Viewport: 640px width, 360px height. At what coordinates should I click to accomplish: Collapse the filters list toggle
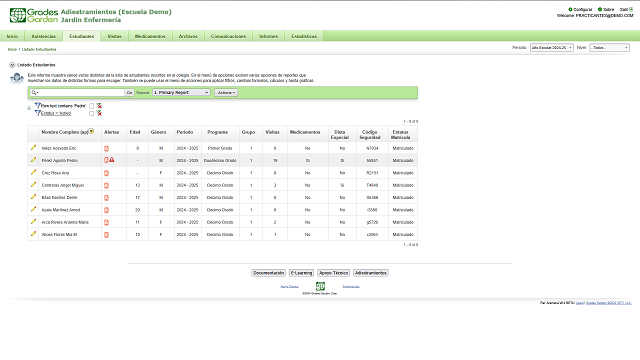(x=29, y=108)
